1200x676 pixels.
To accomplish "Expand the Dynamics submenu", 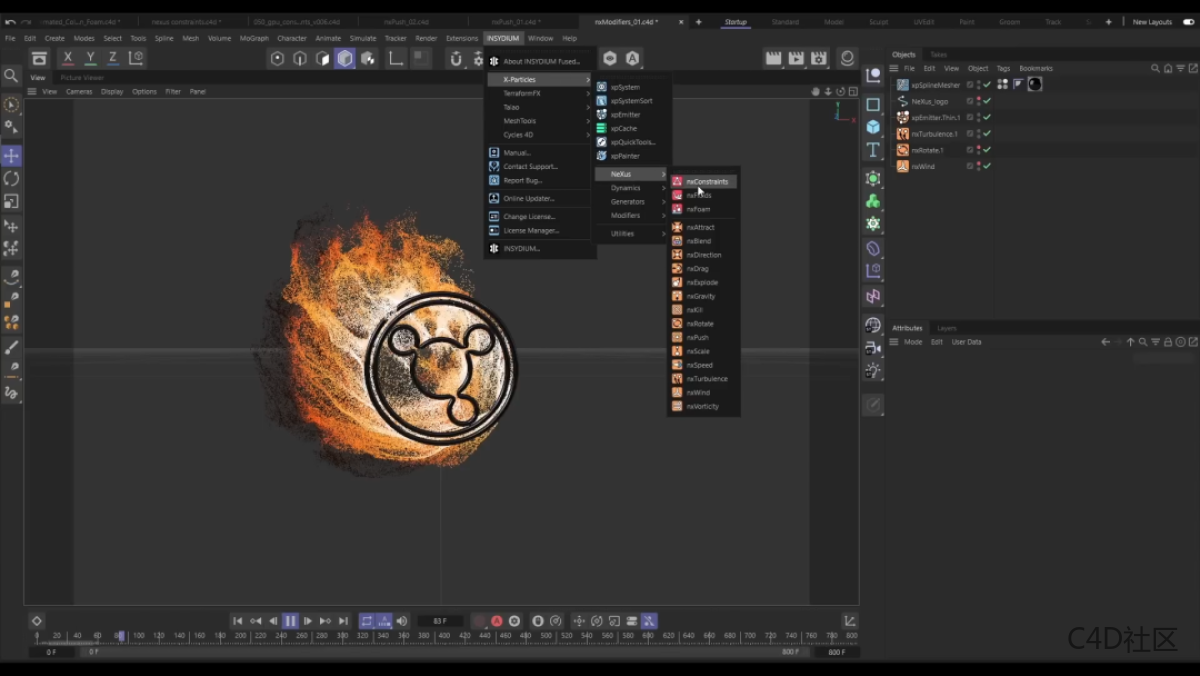I will pos(627,188).
